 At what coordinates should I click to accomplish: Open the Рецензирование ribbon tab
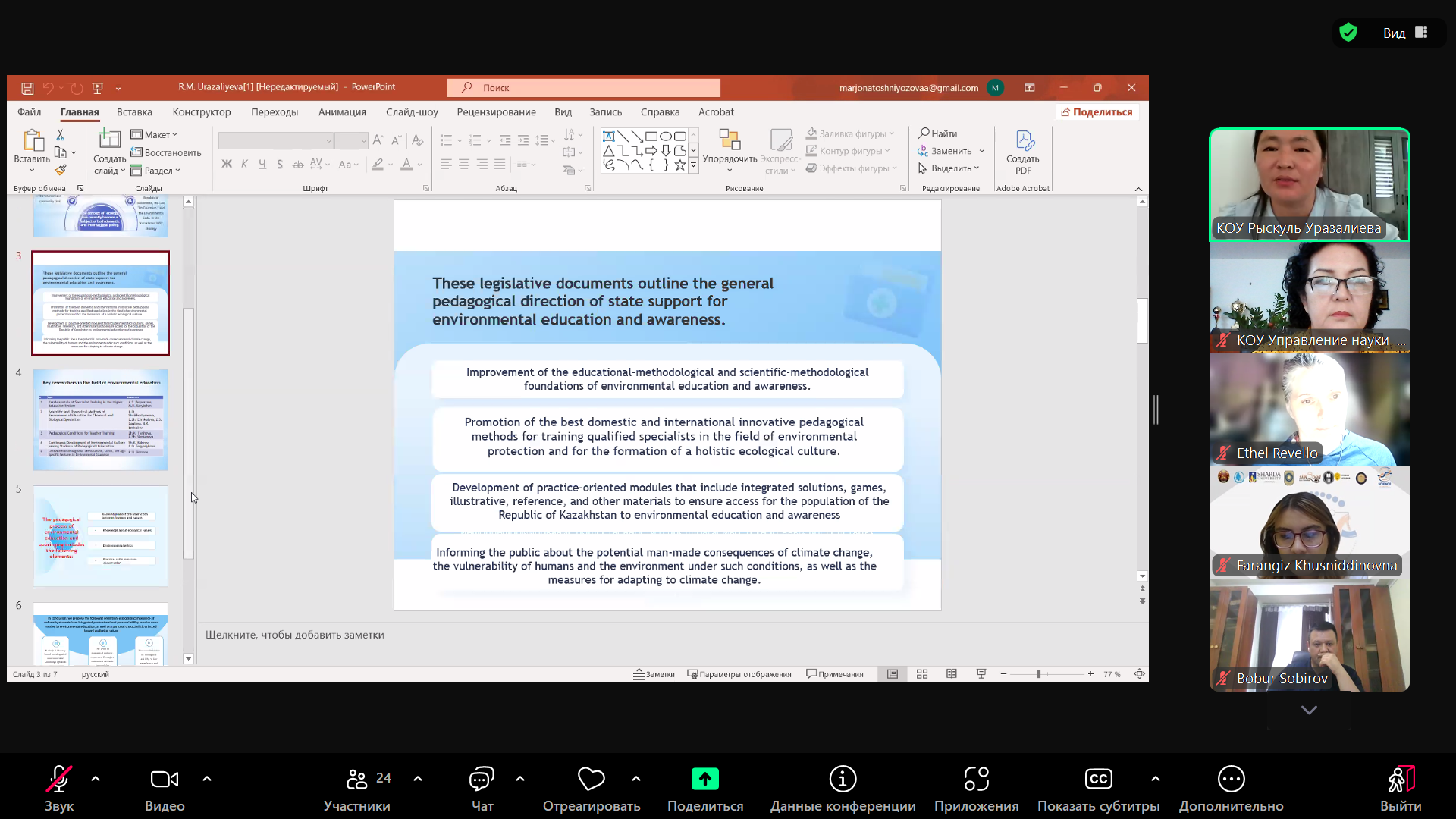496,112
